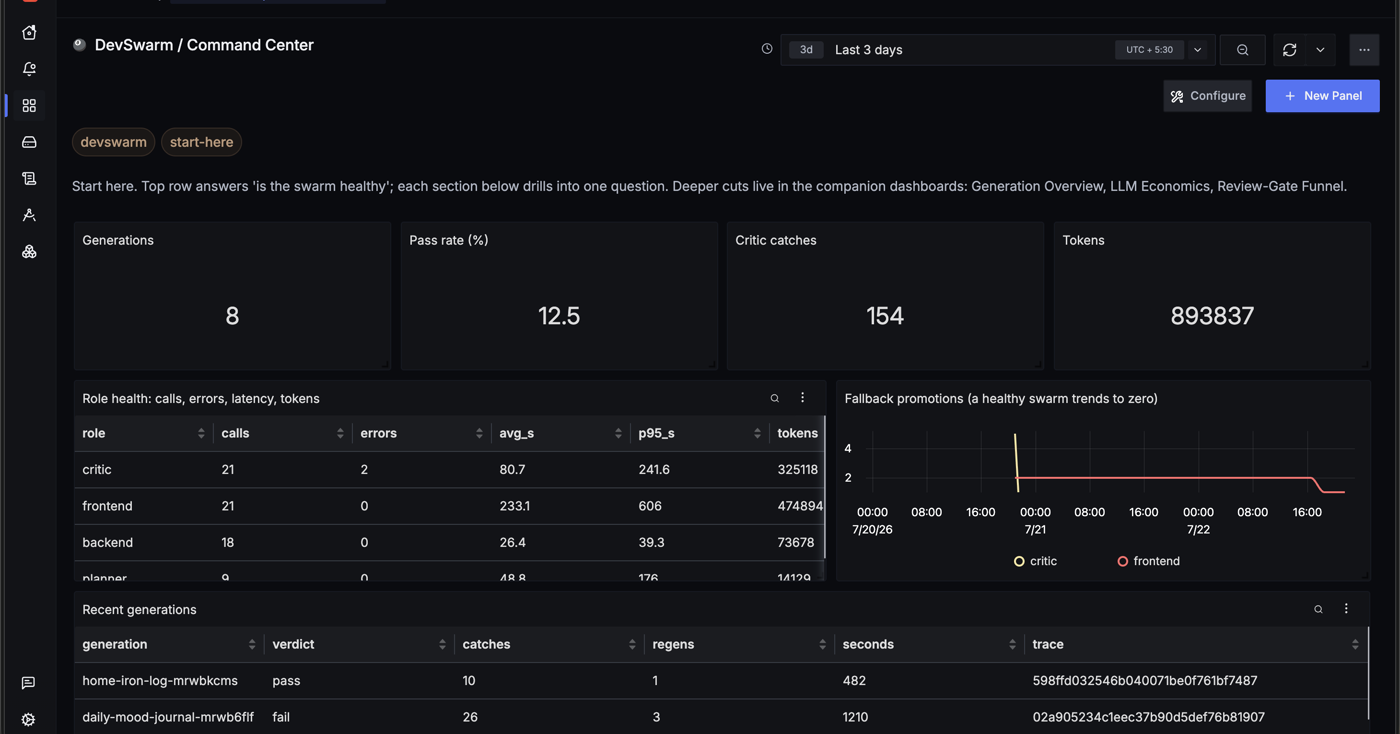The image size is (1400, 734).
Task: Click the DevSwarm / Command Center title
Action: pyautogui.click(x=204, y=45)
